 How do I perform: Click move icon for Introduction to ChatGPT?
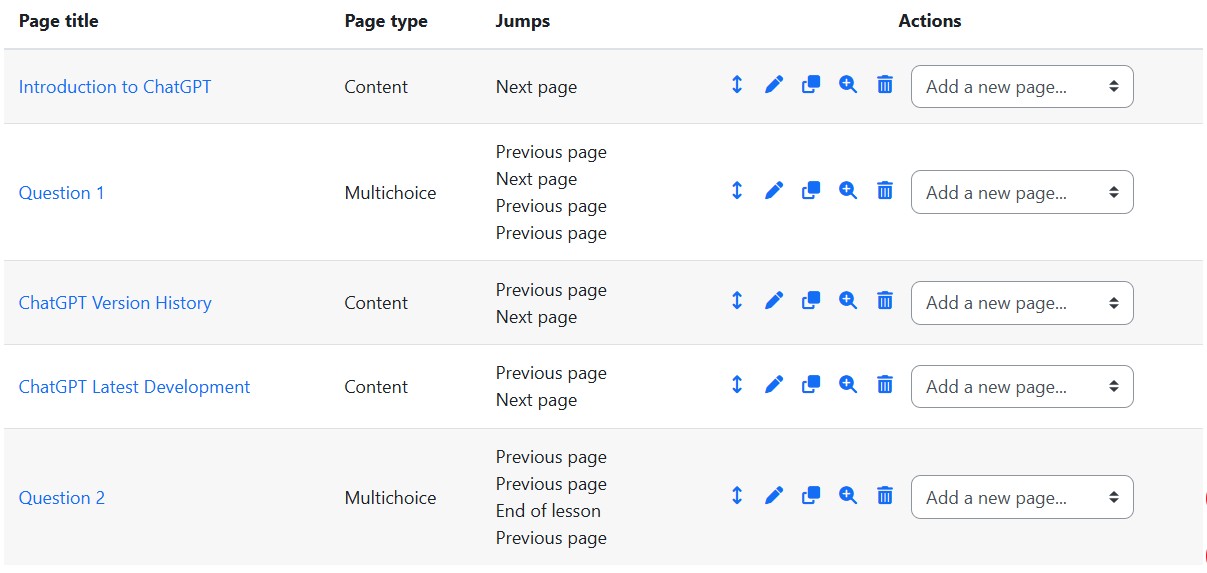[x=737, y=86]
